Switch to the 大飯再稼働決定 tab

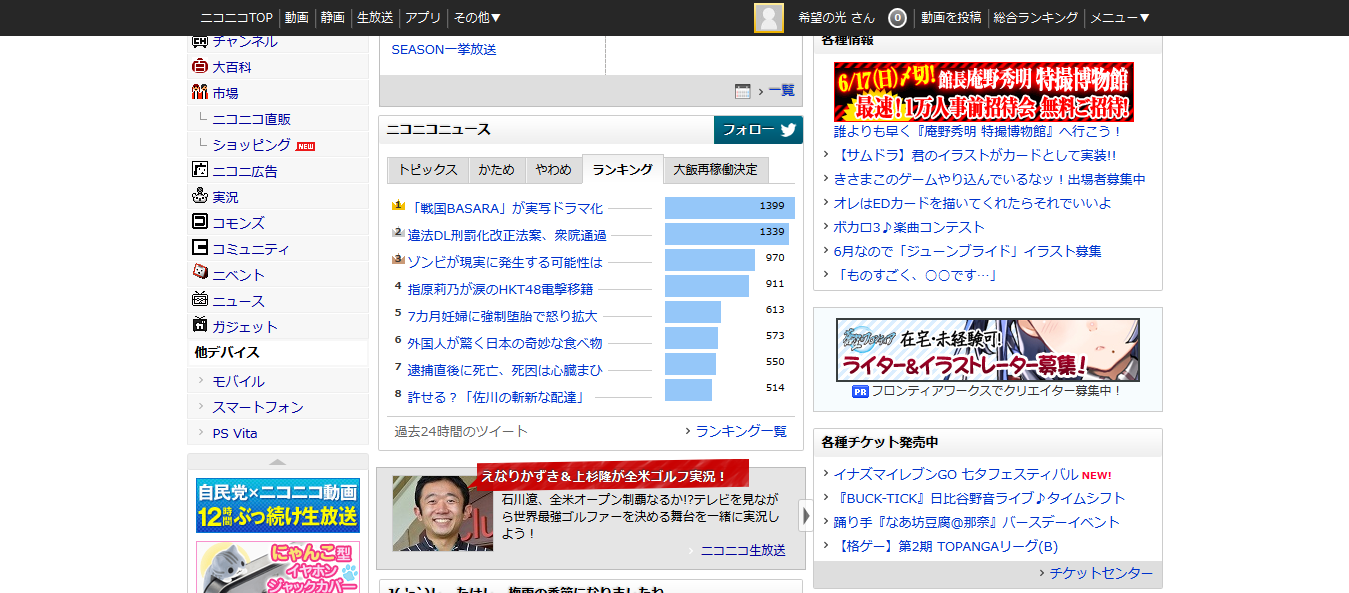click(716, 170)
